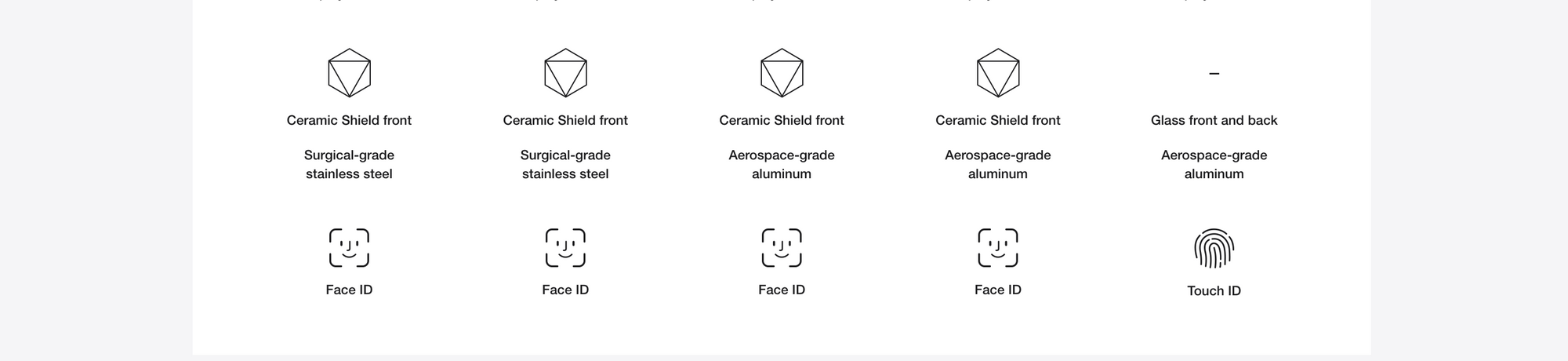Click the Face ID label in first column
This screenshot has height=361, width=1568.
(349, 290)
